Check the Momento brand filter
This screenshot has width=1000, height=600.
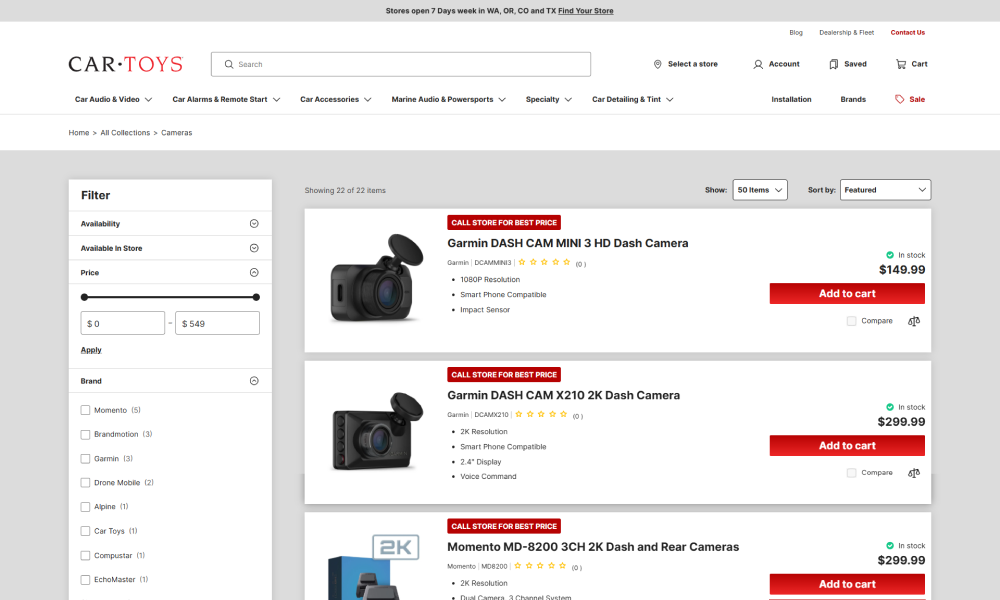pos(85,410)
